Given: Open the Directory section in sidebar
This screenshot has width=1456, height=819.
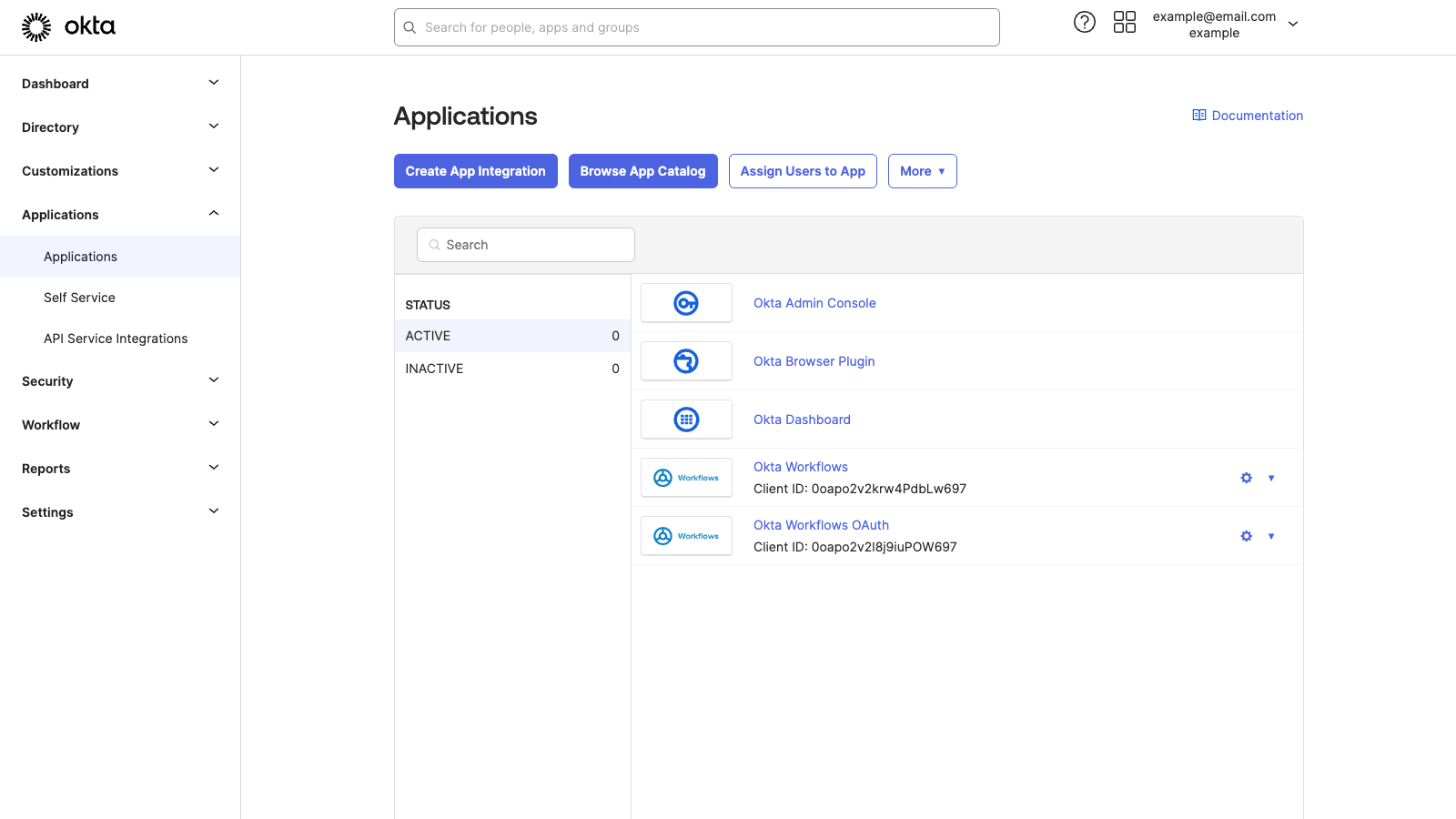Looking at the screenshot, I should 119,126.
